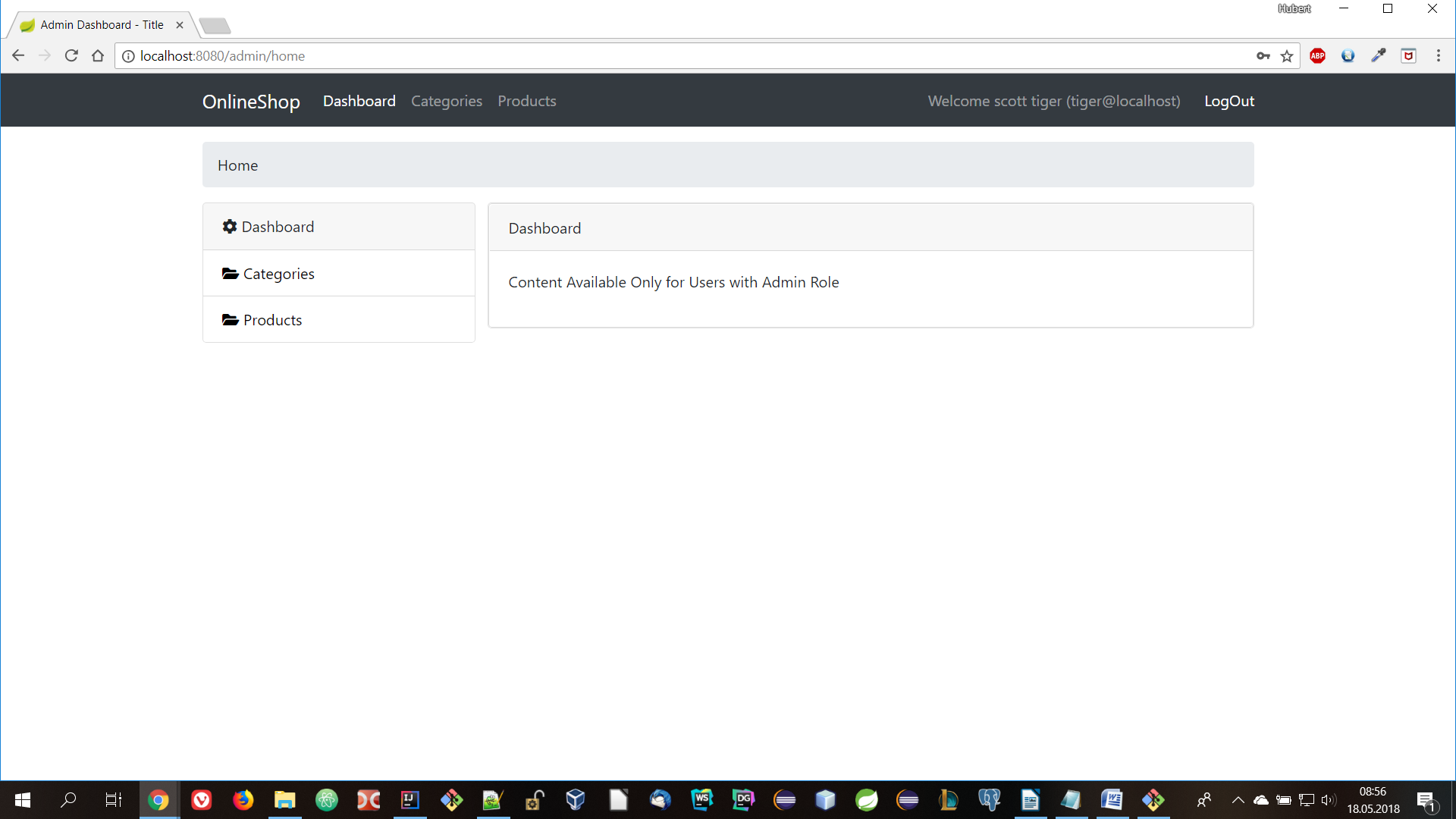
Task: Open the Products navbar item
Action: 526,101
